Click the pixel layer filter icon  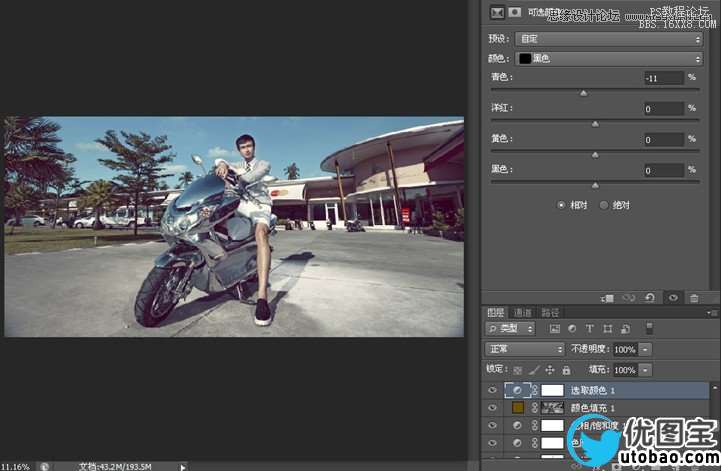pyautogui.click(x=555, y=329)
